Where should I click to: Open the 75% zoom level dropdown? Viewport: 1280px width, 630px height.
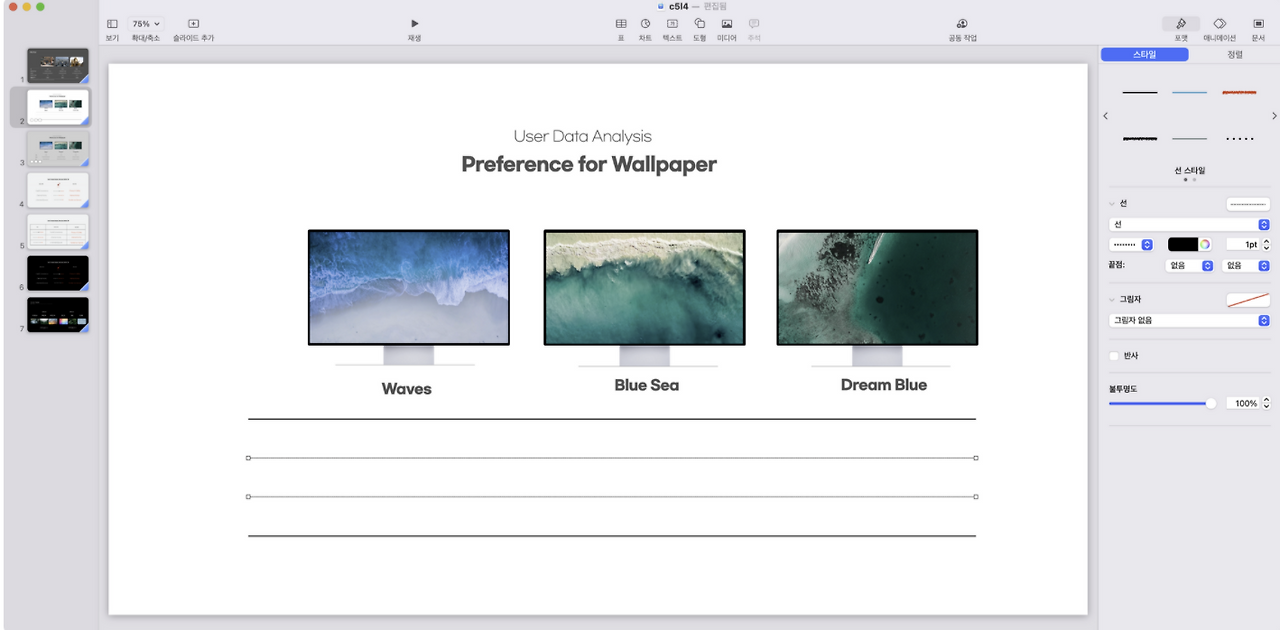(146, 23)
